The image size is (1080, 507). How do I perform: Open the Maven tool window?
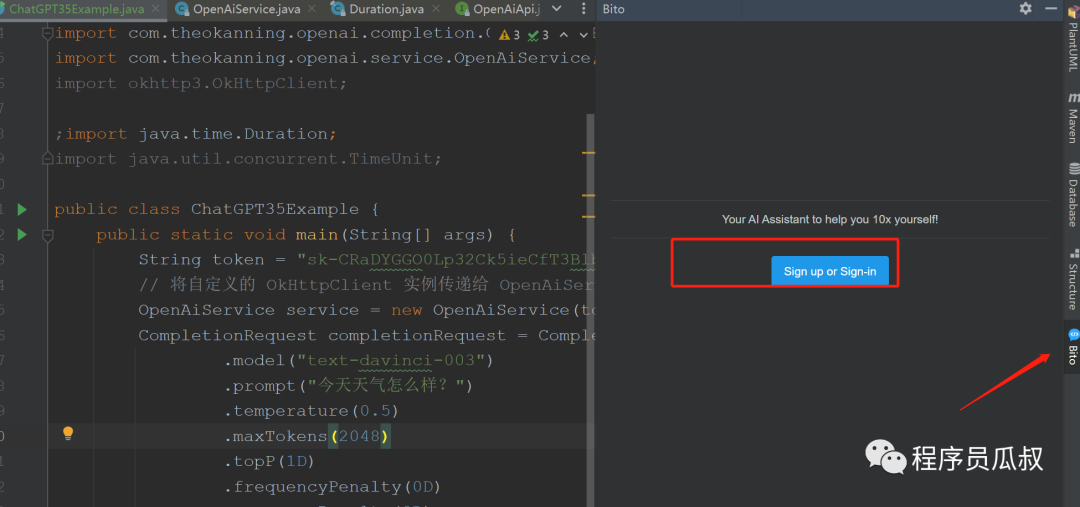tap(1072, 117)
